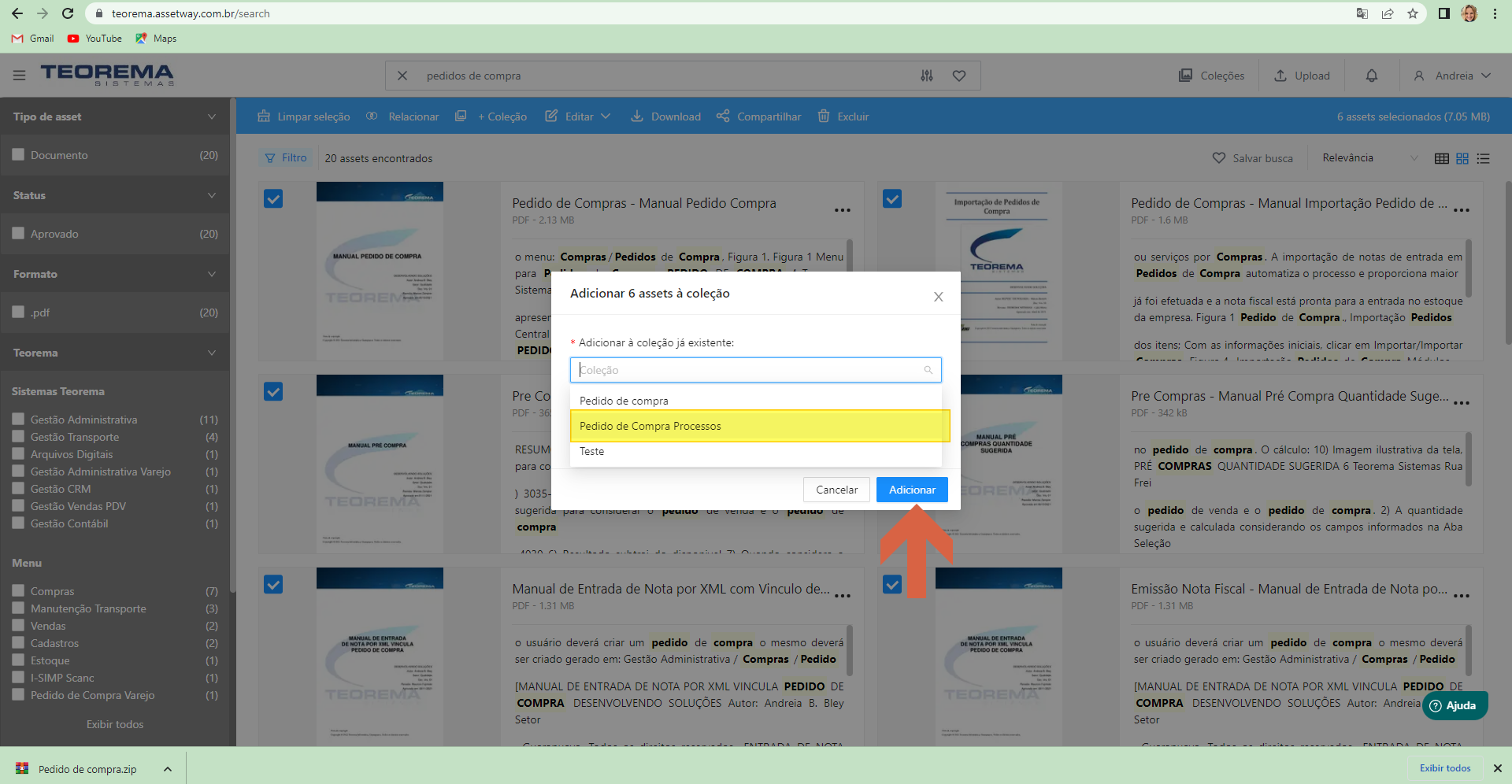Image resolution: width=1512 pixels, height=784 pixels.
Task: Open the Editar dropdown
Action: [578, 116]
